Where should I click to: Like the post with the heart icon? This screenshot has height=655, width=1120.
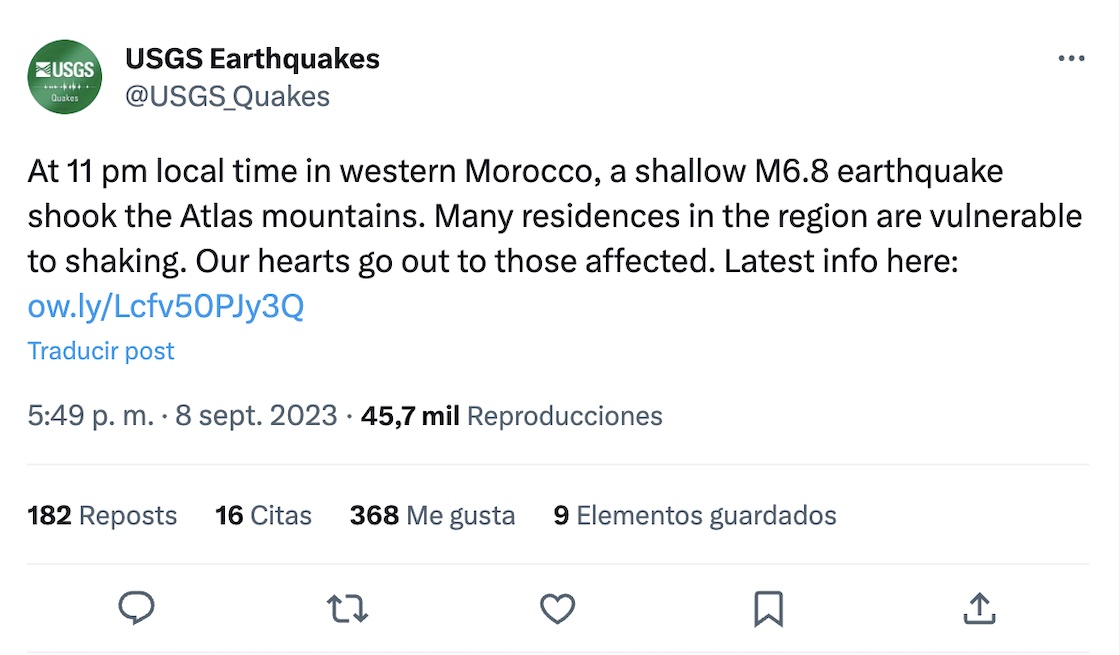click(557, 608)
